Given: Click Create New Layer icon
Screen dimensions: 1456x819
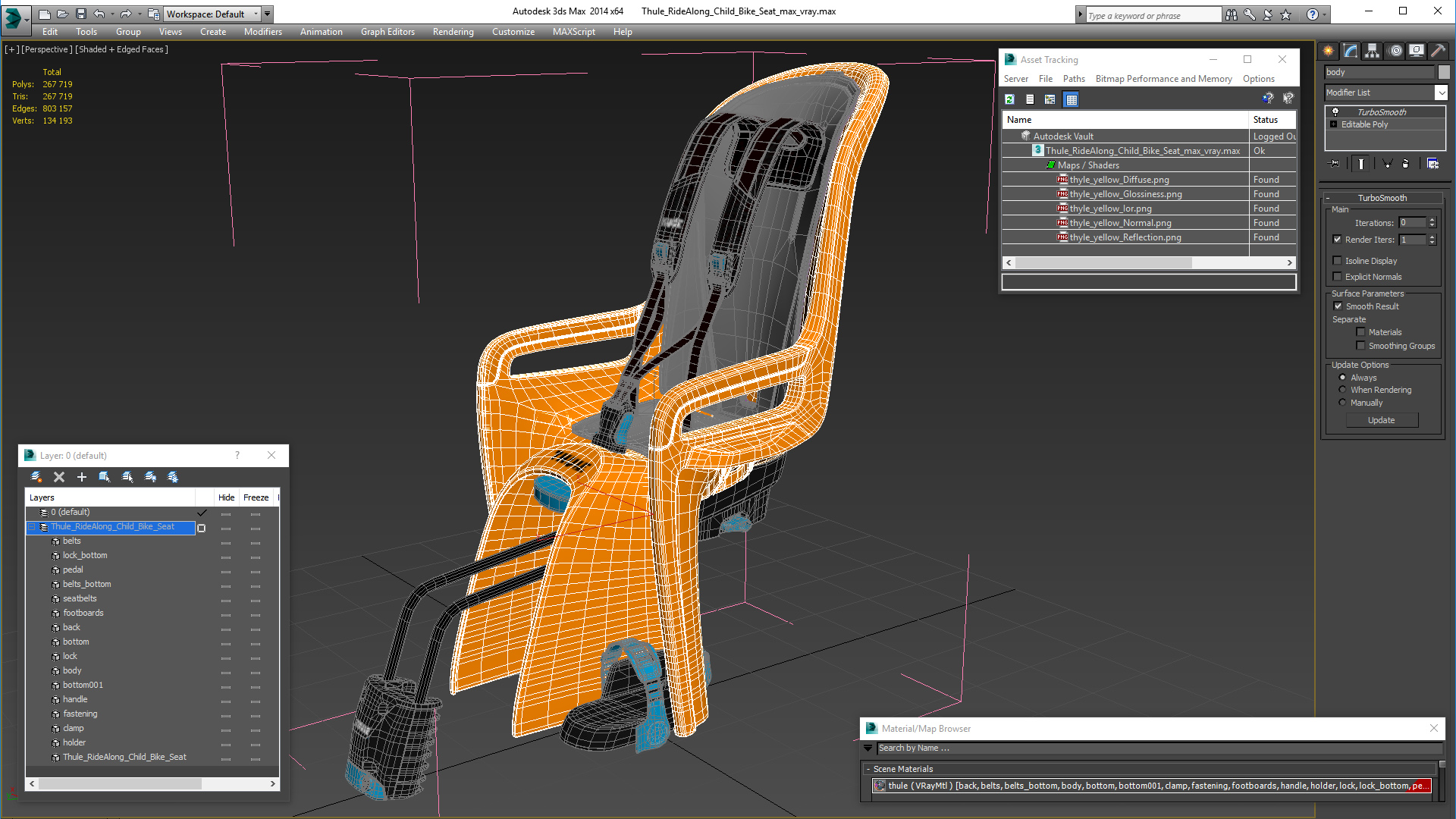Looking at the screenshot, I should (36, 477).
